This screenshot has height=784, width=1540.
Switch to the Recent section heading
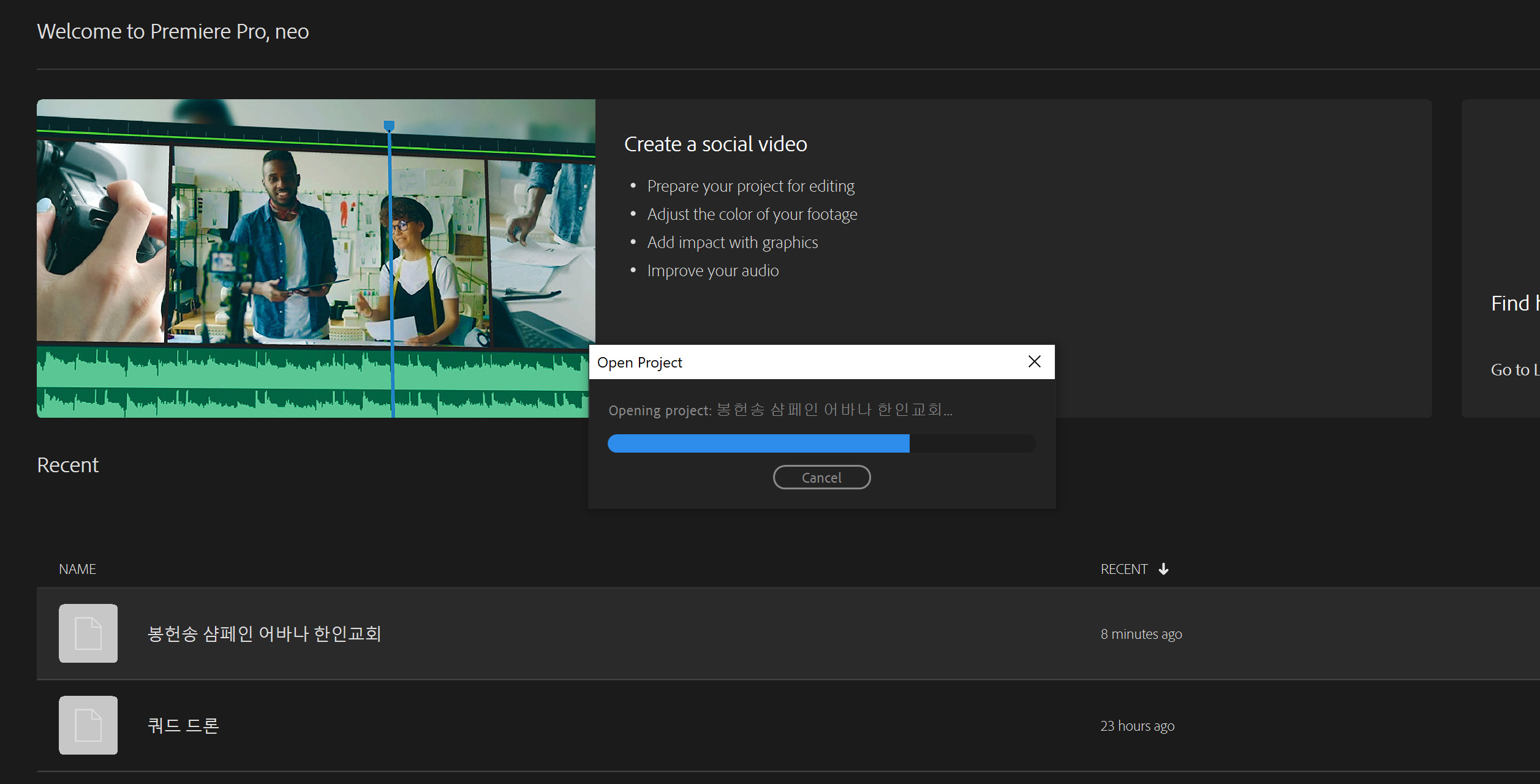[67, 464]
